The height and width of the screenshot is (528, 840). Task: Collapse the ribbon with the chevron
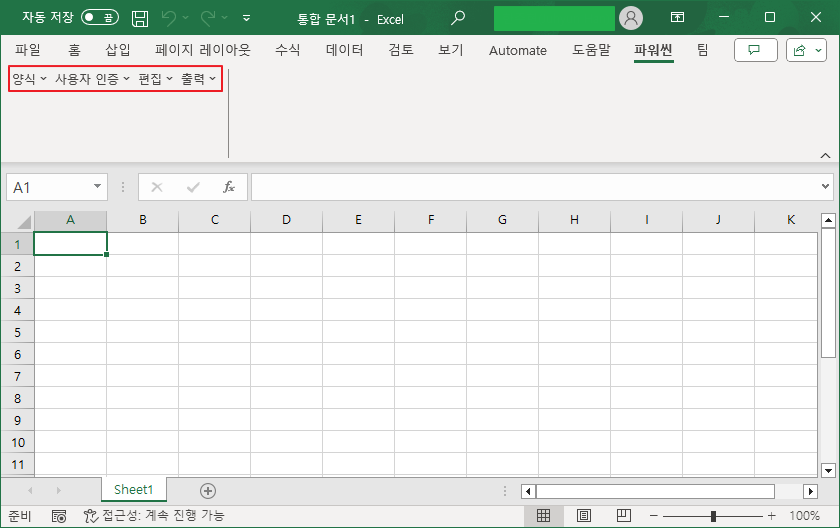coord(826,155)
